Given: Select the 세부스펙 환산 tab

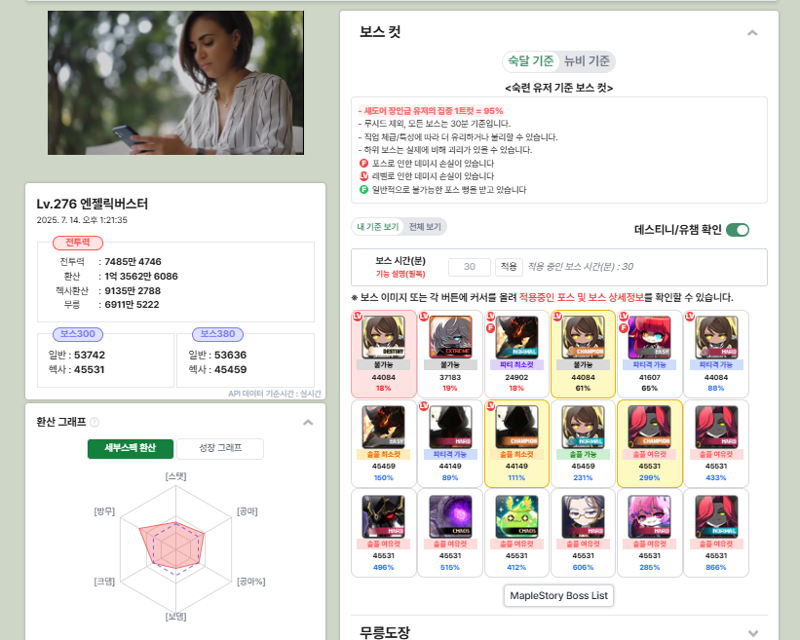Looking at the screenshot, I should tap(130, 448).
